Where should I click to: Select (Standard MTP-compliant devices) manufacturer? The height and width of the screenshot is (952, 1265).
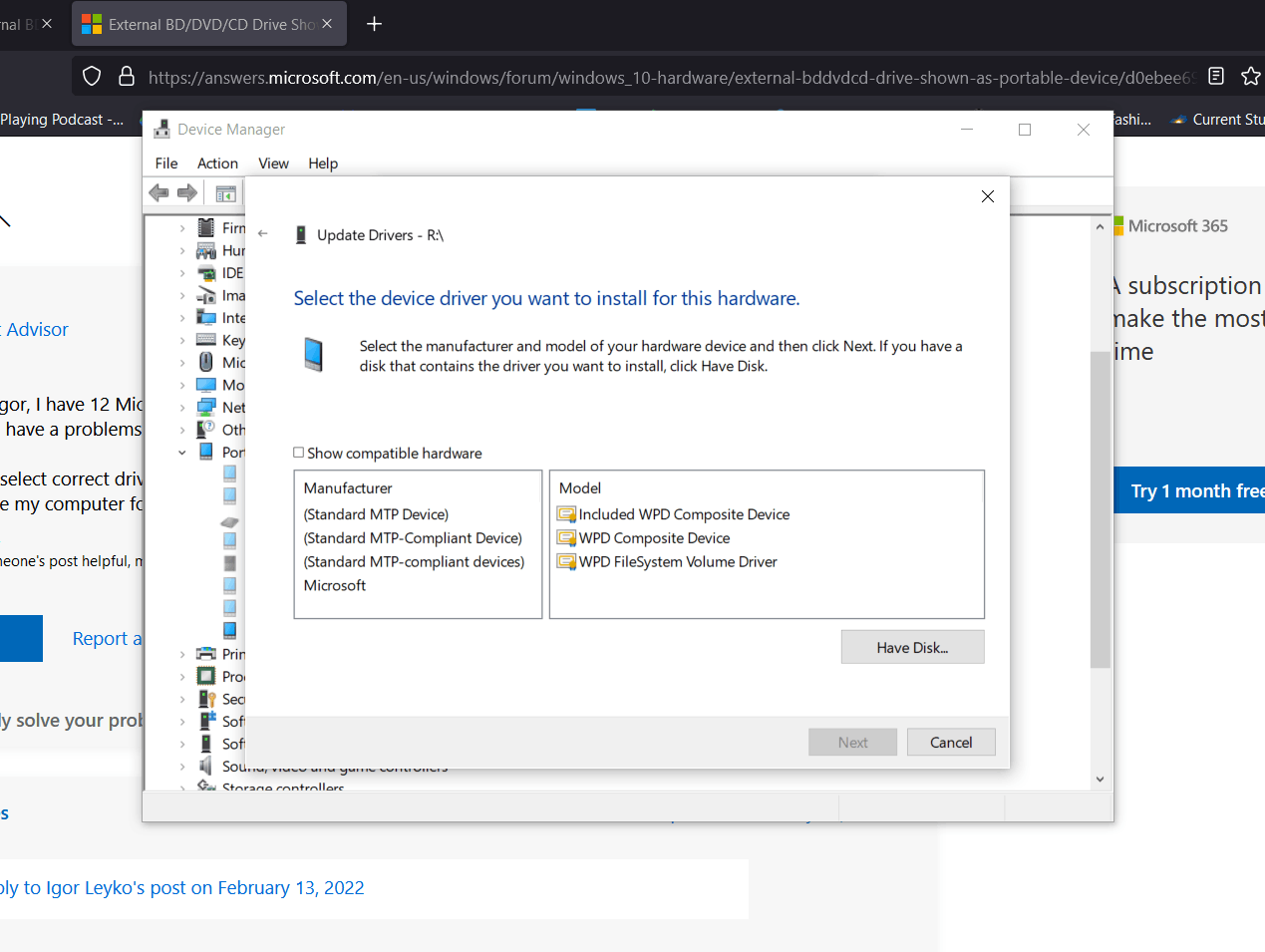click(x=414, y=562)
